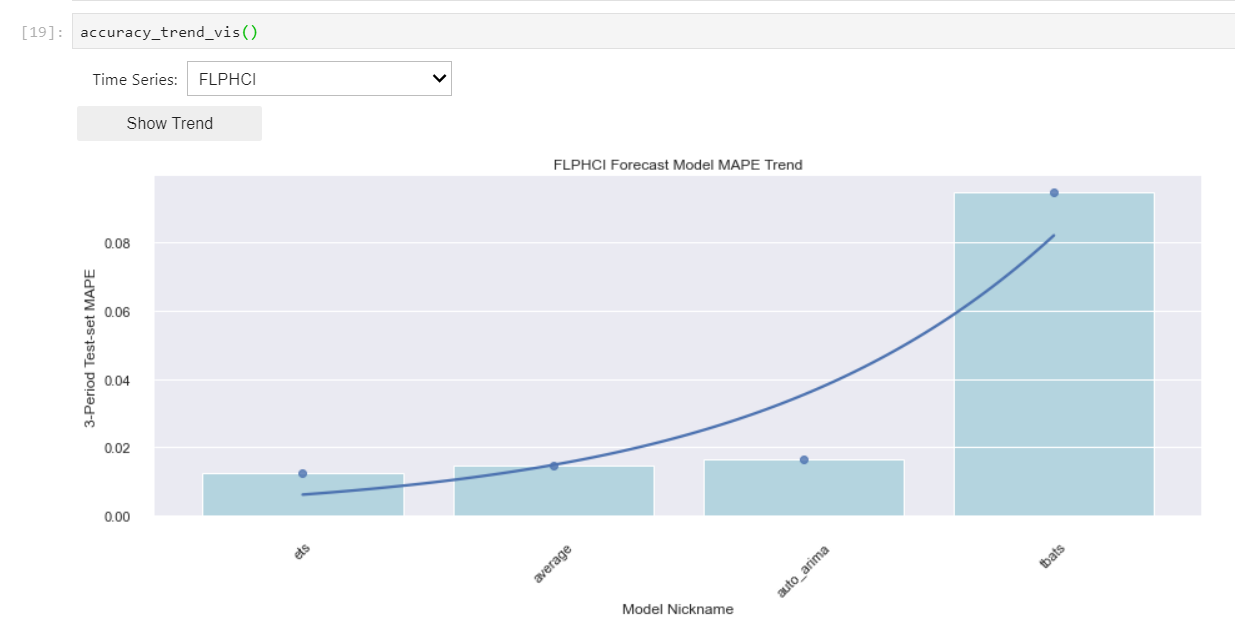The image size is (1235, 626).
Task: Click the tall tbats bar
Action: (x=1054, y=354)
